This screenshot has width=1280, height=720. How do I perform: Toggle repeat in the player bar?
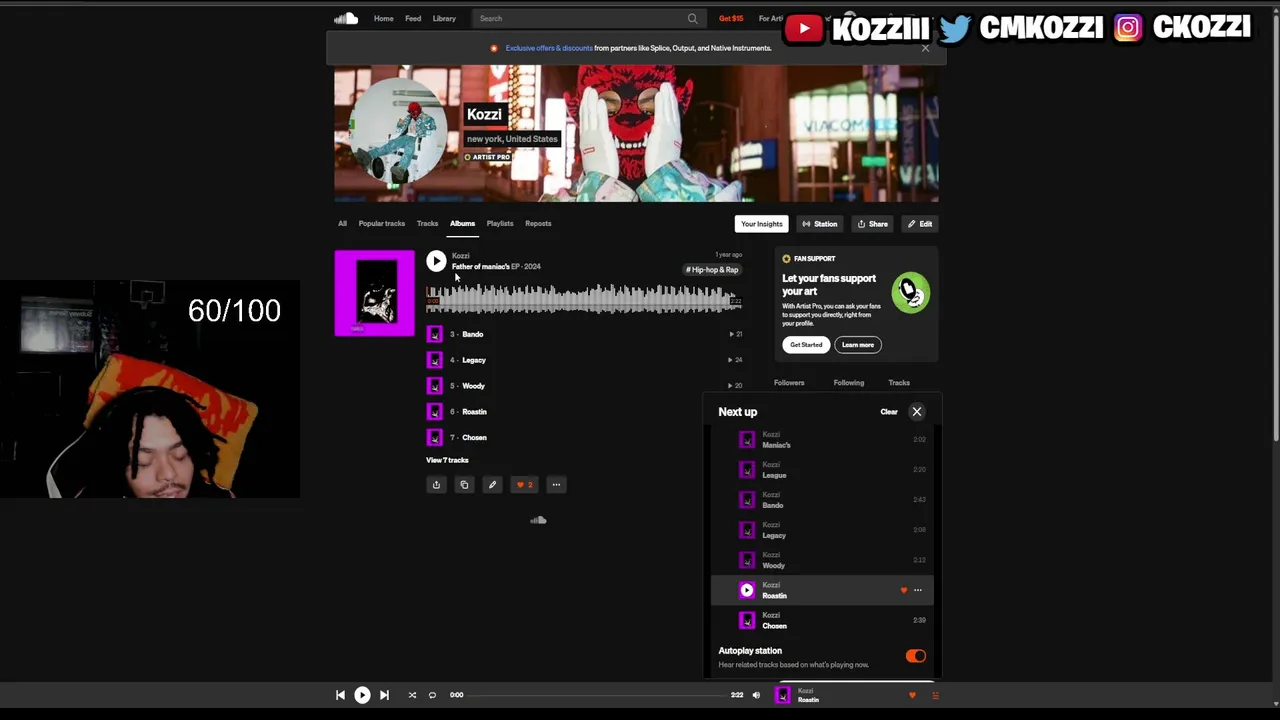432,695
